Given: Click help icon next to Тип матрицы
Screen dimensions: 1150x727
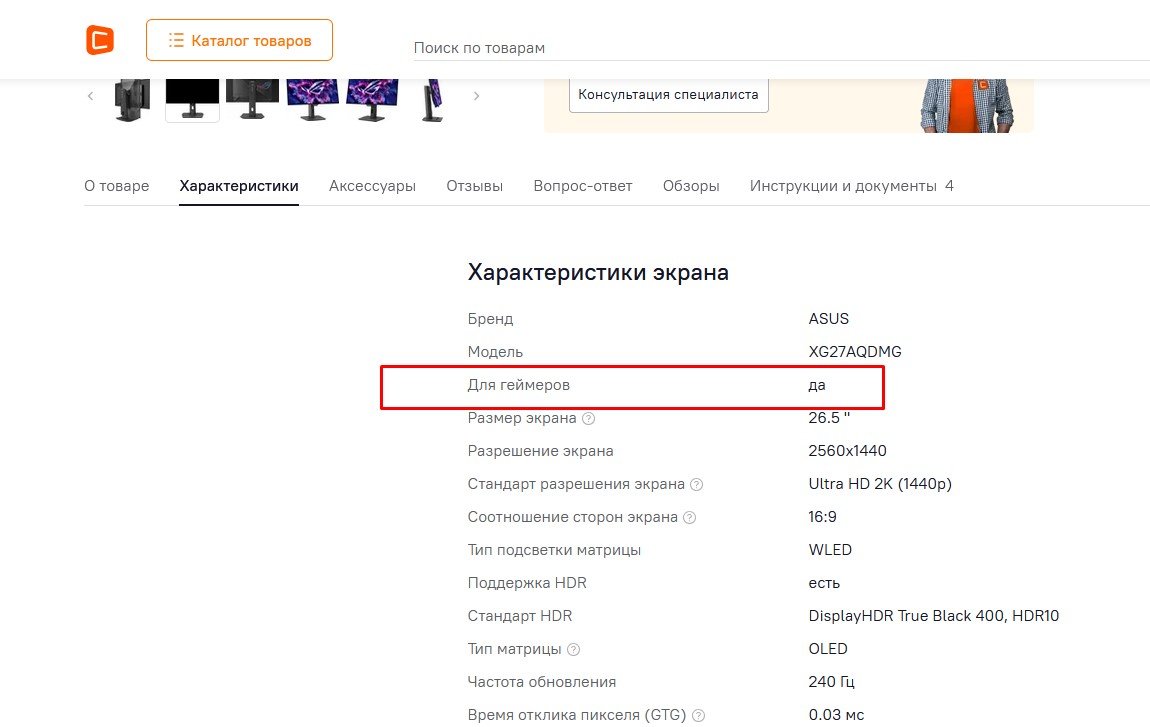Looking at the screenshot, I should tap(574, 650).
